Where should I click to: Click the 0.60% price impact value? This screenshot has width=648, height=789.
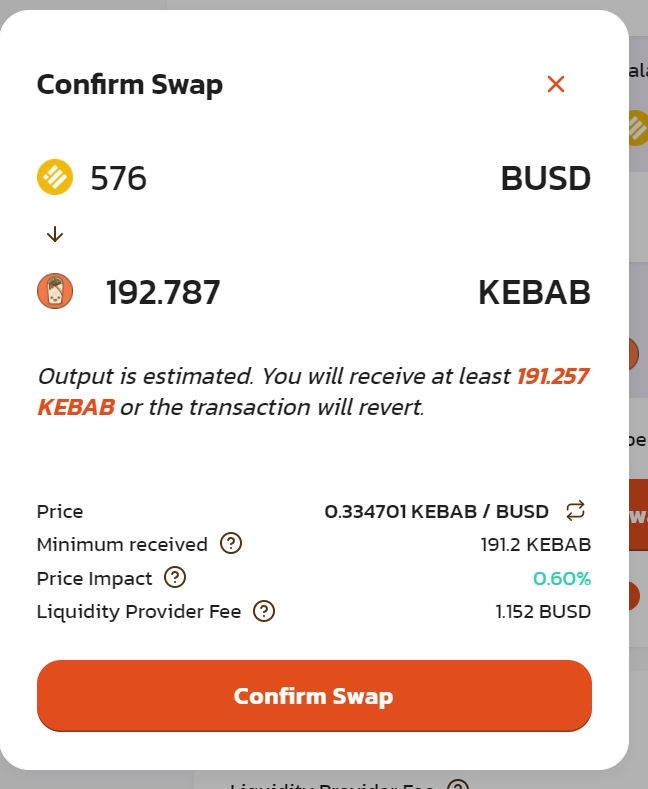[561, 578]
